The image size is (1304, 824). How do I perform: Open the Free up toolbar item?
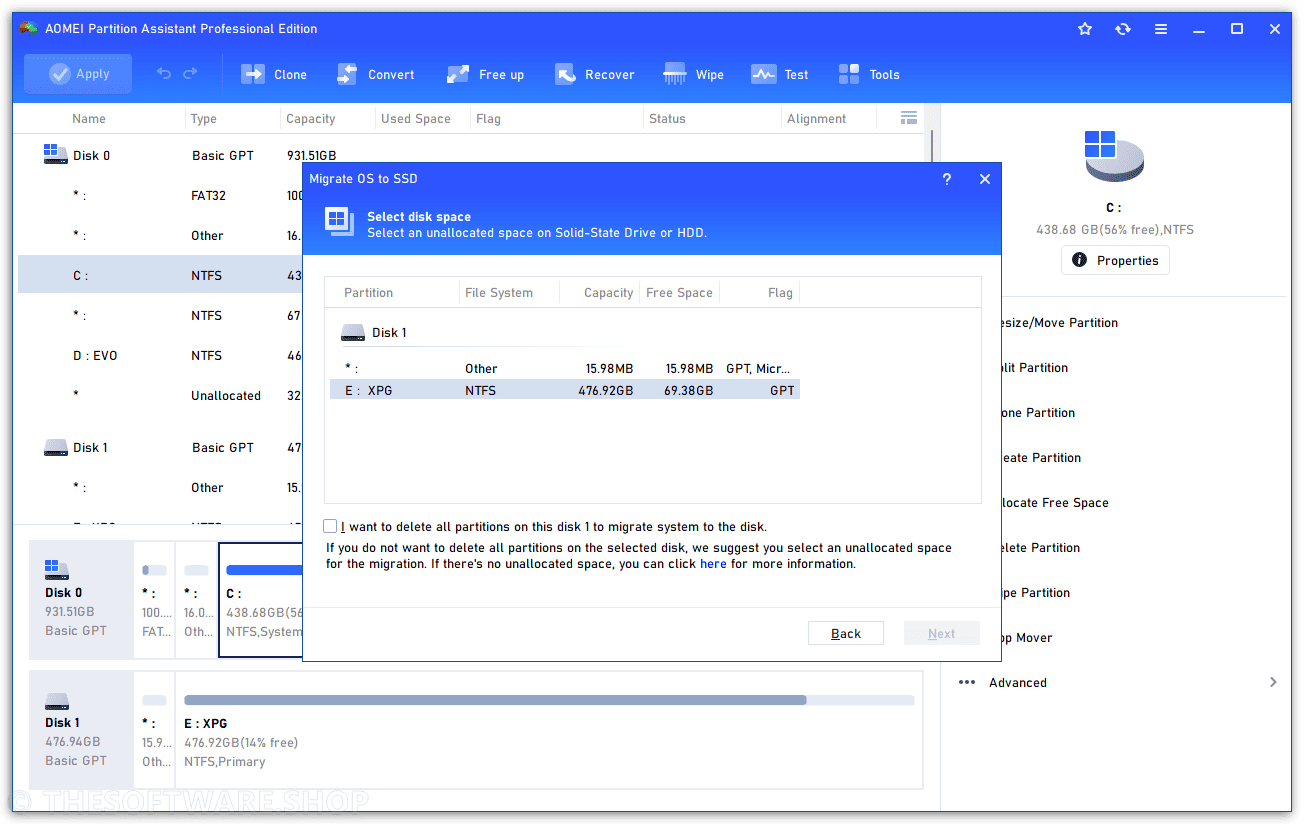pos(485,74)
